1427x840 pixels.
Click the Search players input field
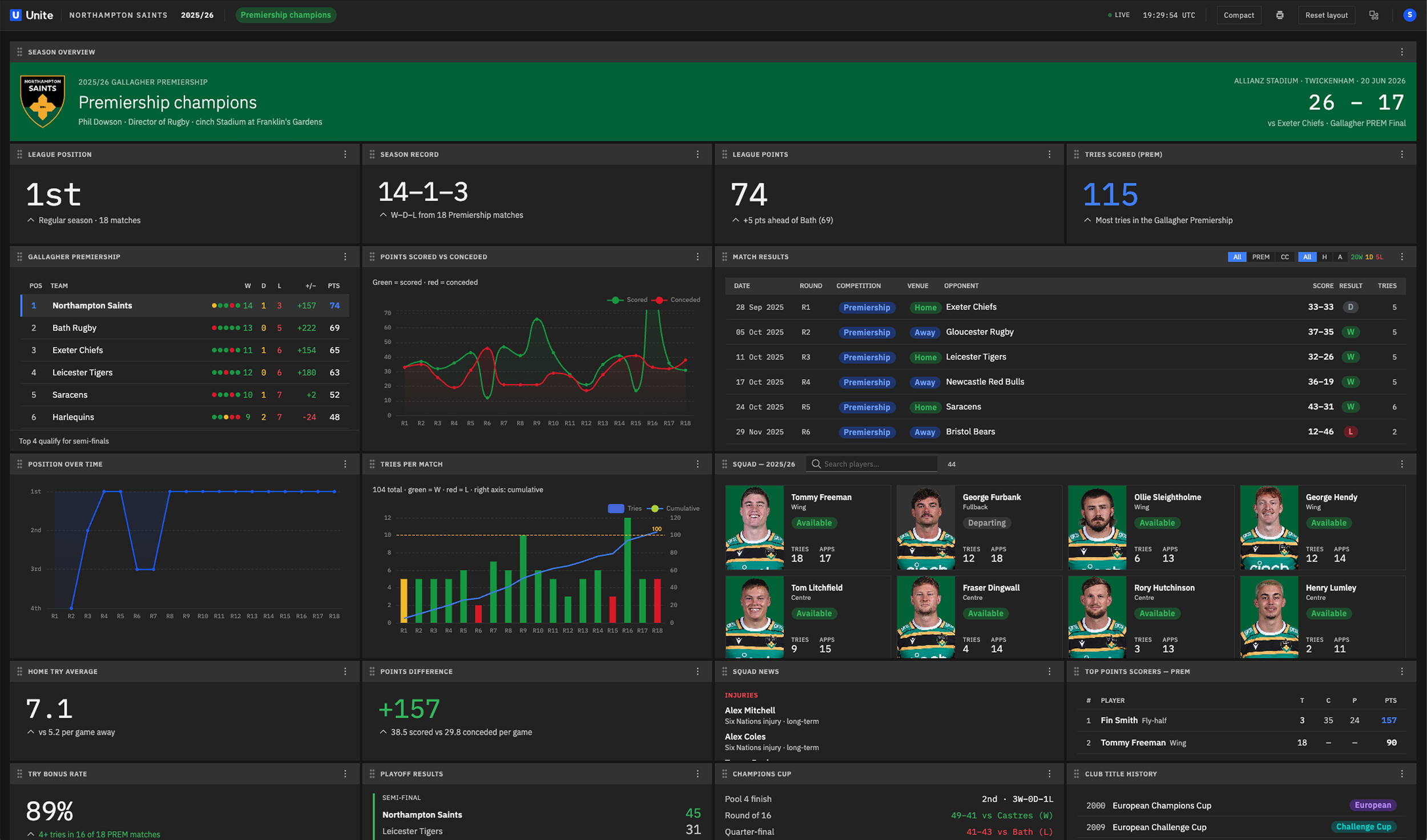[872, 464]
